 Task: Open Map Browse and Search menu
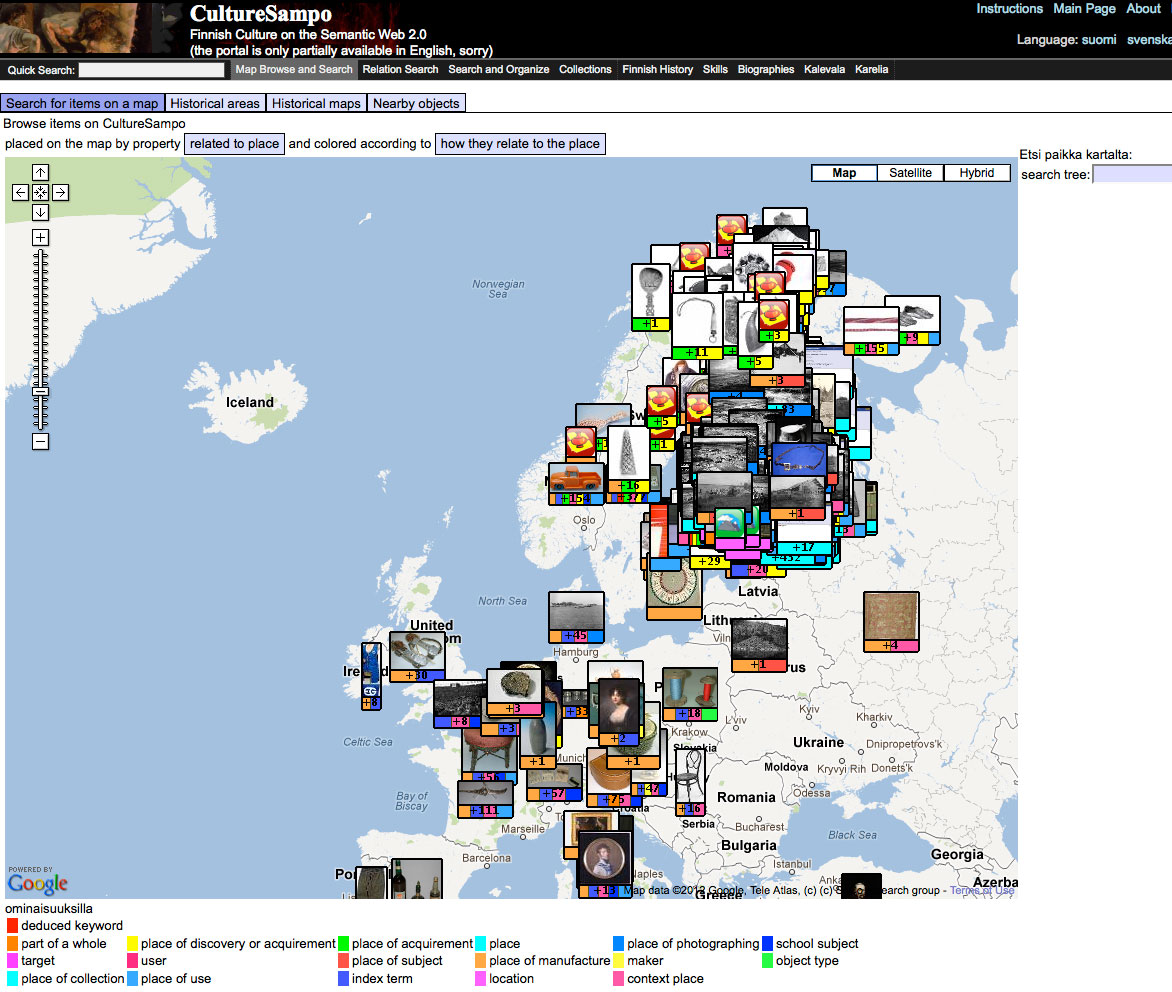point(294,70)
